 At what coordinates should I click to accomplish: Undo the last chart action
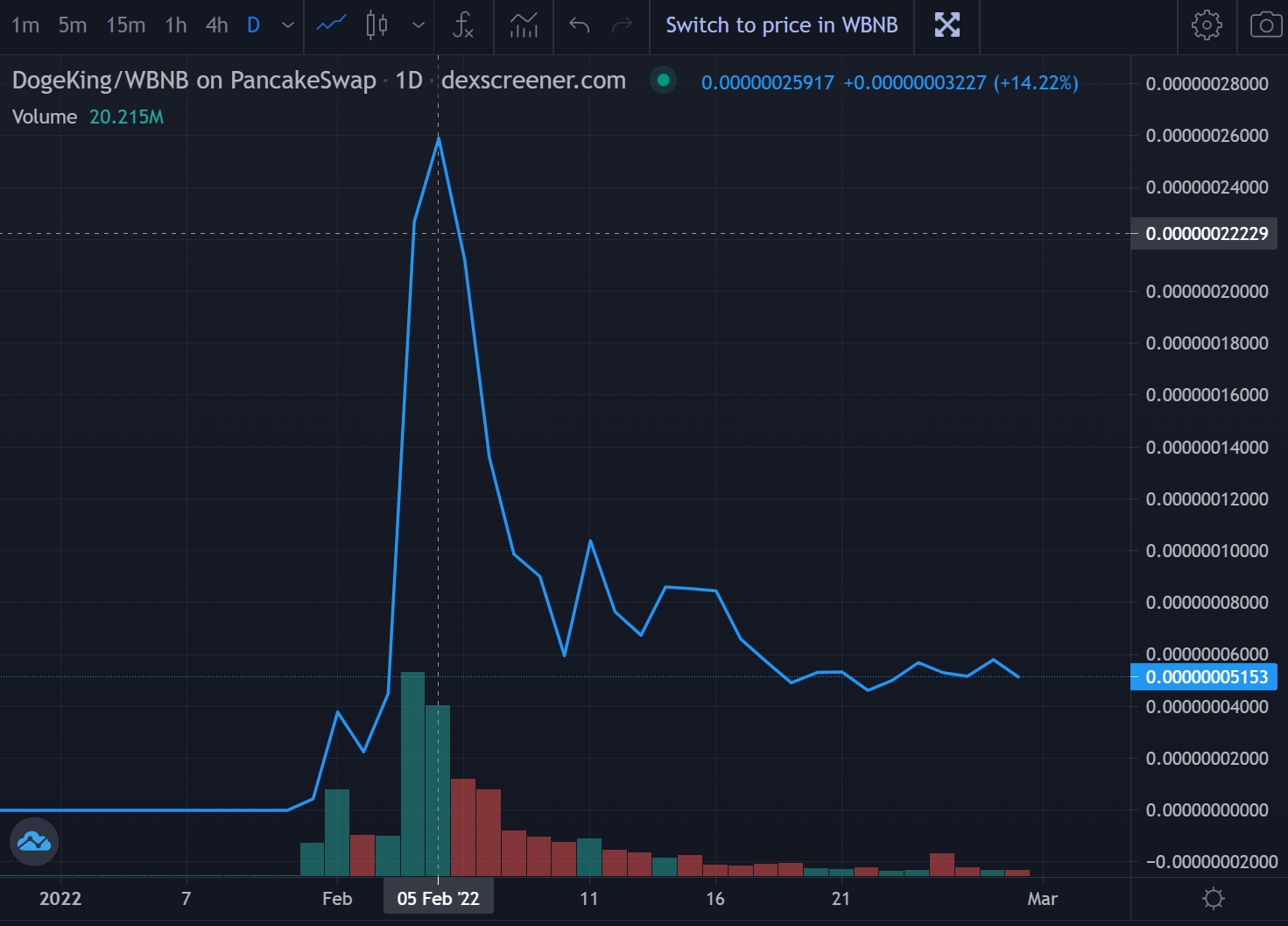tap(579, 25)
